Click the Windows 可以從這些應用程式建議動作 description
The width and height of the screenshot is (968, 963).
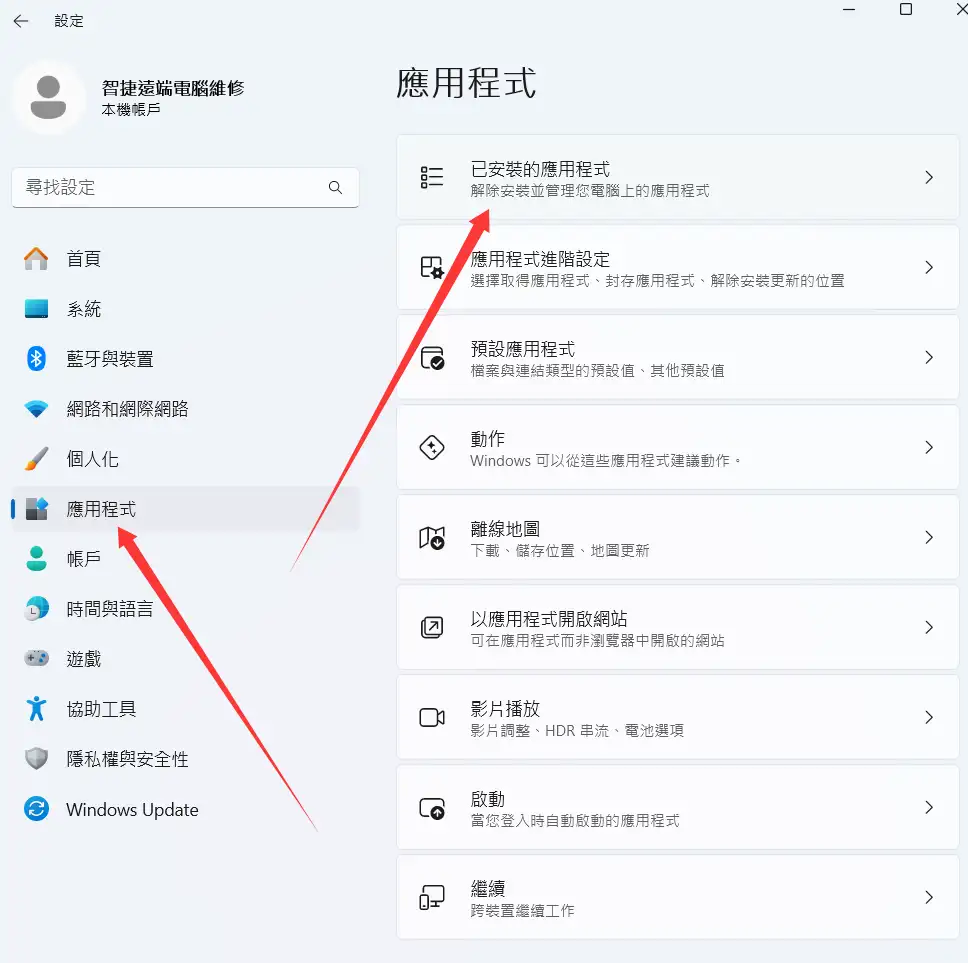click(605, 461)
